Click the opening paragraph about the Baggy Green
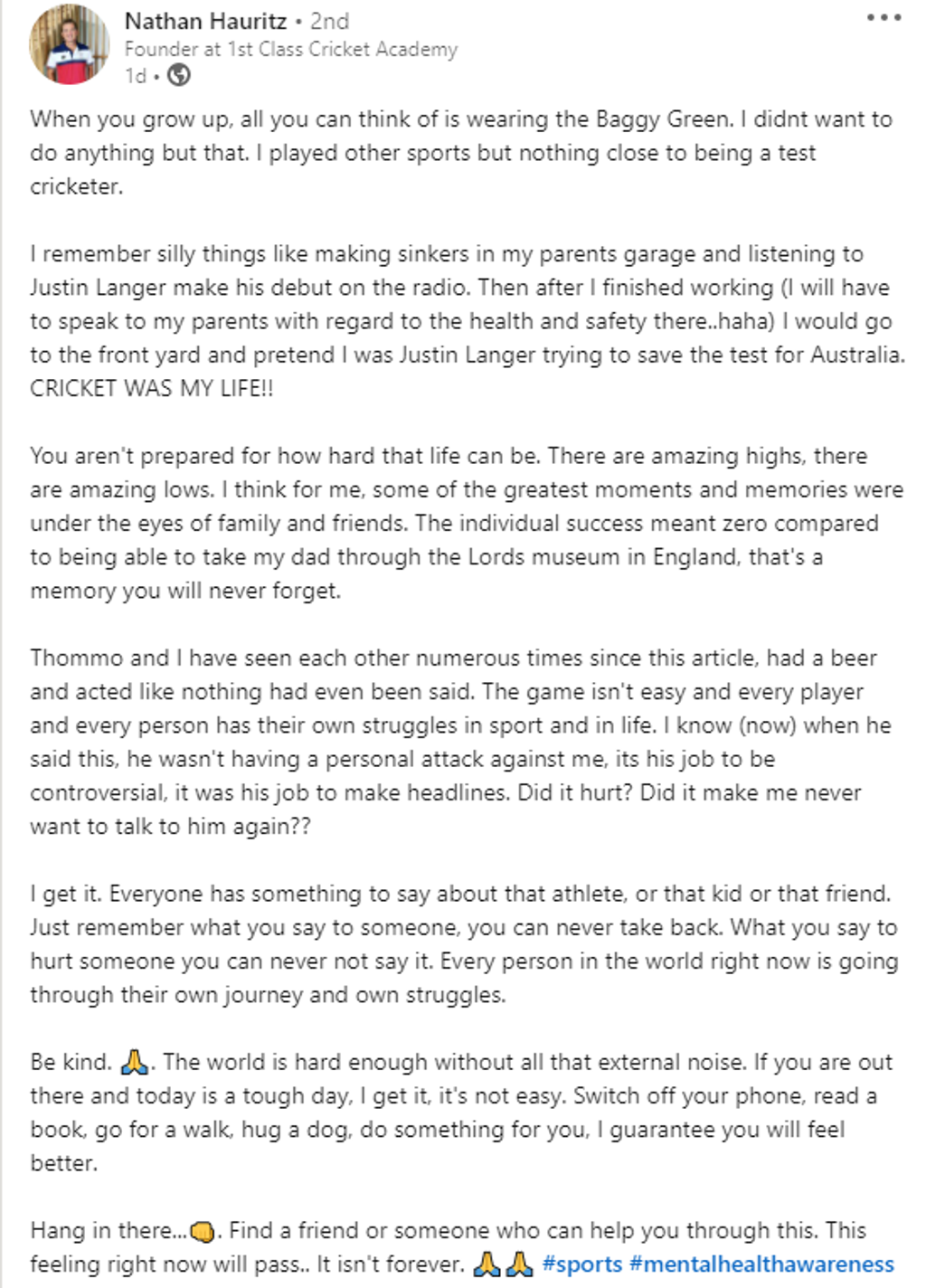Viewport: 926px width, 1288px height. pos(461,152)
